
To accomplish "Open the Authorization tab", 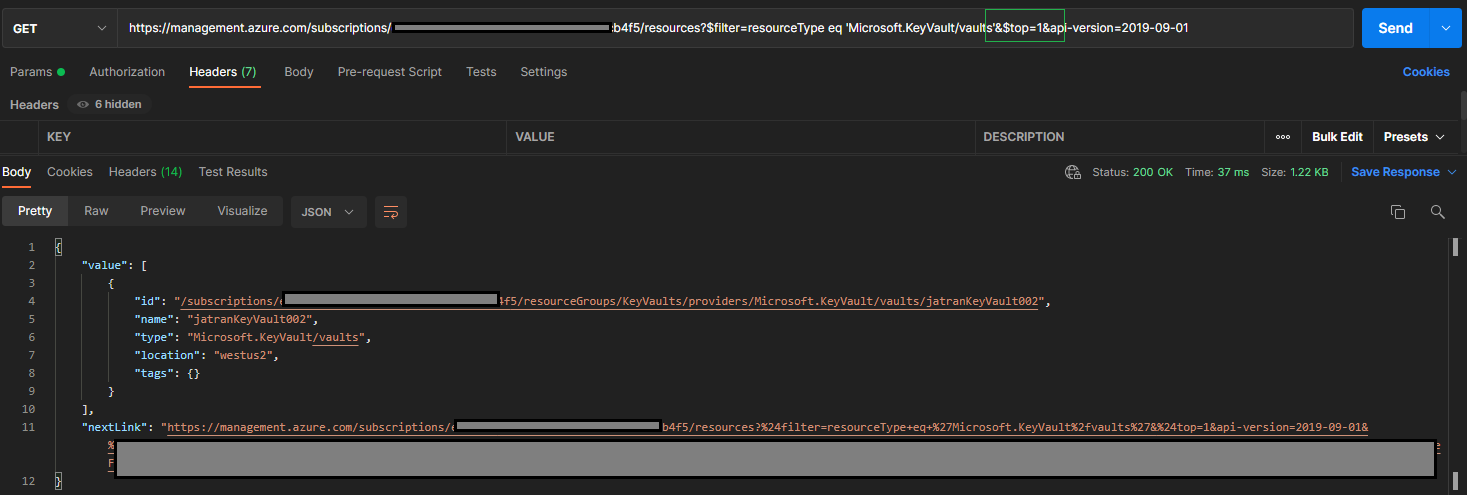I will tap(127, 72).
